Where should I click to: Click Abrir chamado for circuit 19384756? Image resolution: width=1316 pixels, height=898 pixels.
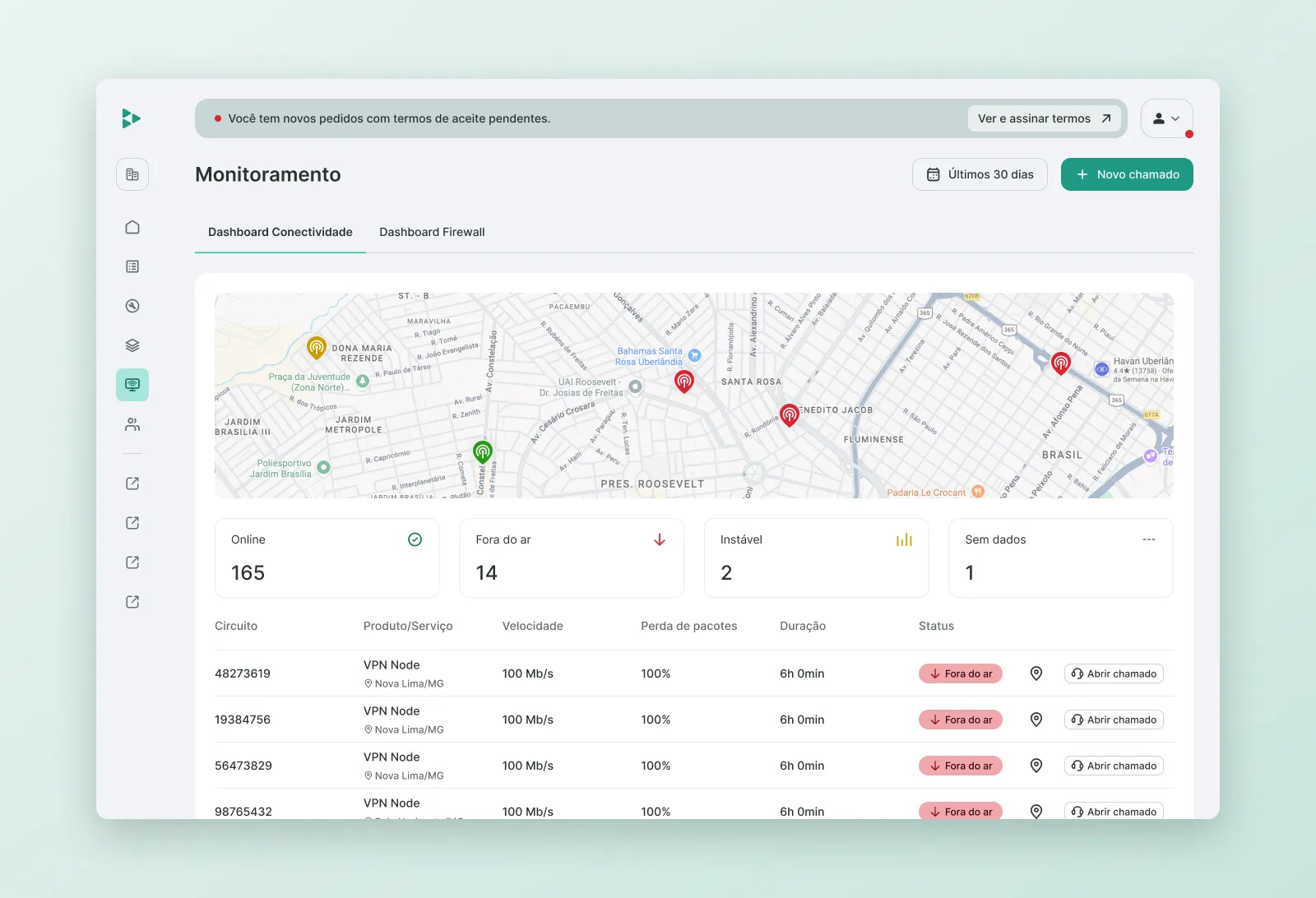1114,720
